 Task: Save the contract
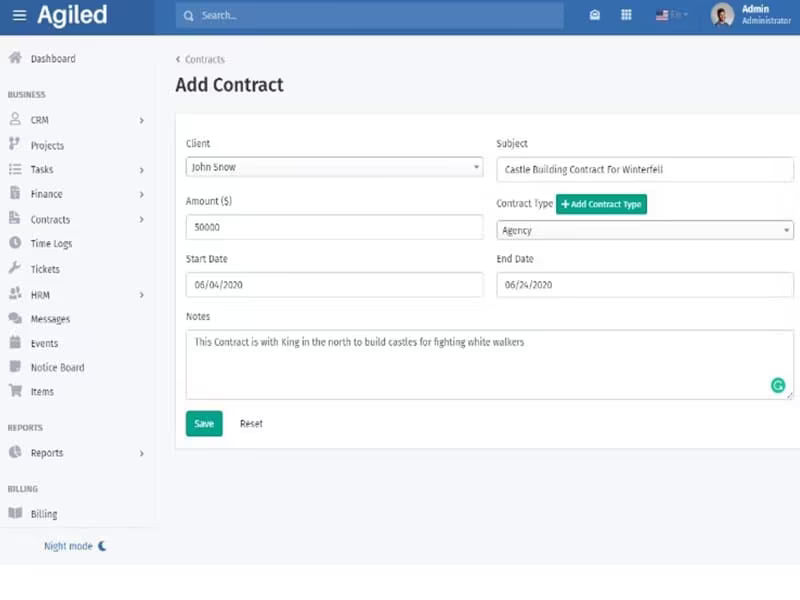204,423
